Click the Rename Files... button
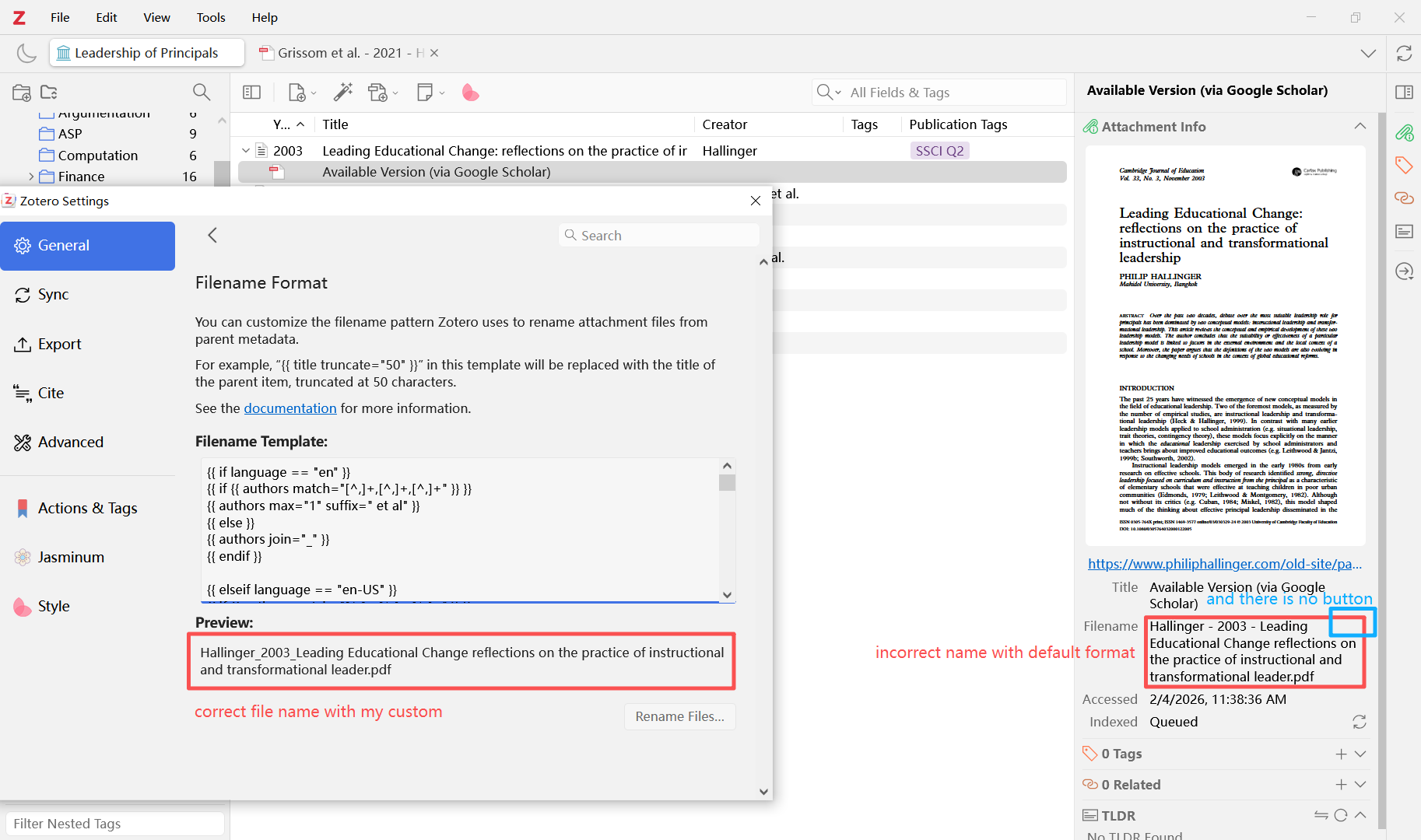1421x840 pixels. [x=679, y=716]
